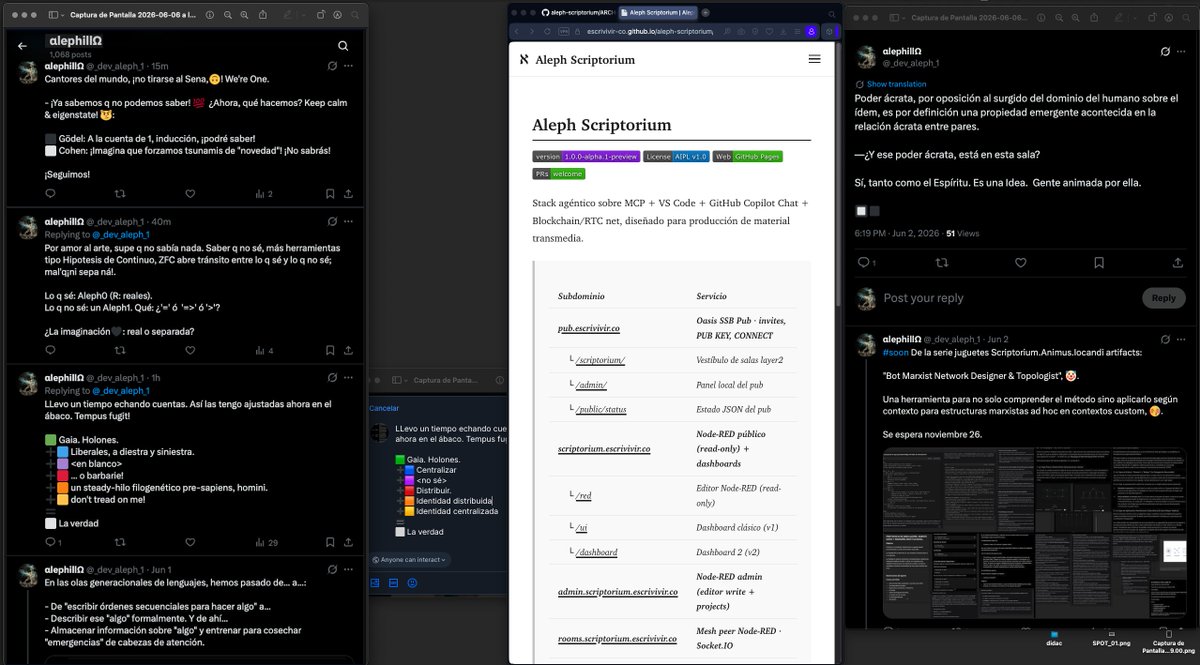Open hamburger menu on Aleph Scriptorium page
This screenshot has height=665, width=1200.
pos(814,59)
